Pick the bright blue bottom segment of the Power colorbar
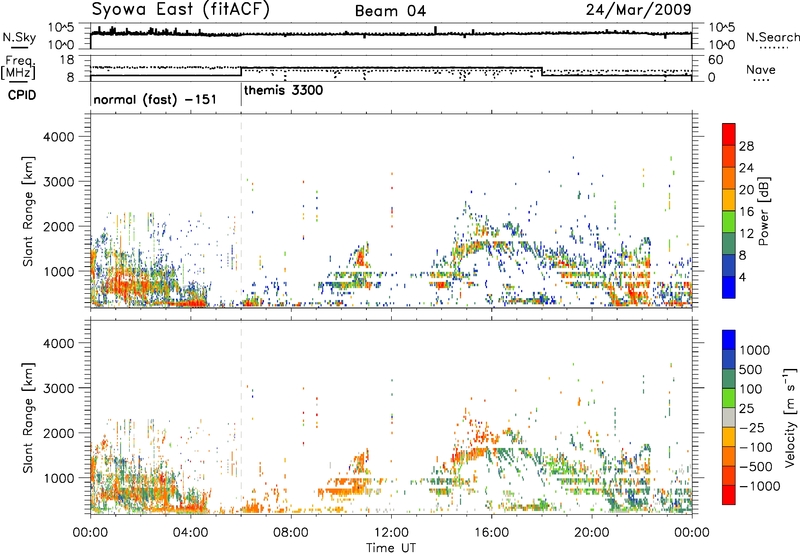 point(729,287)
